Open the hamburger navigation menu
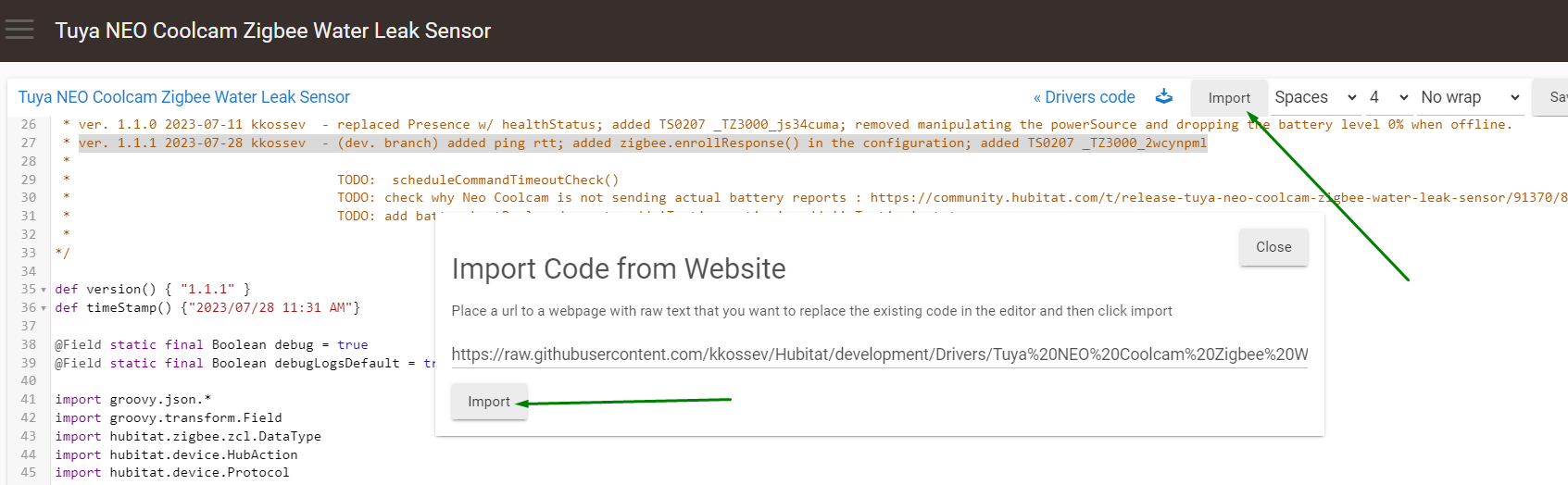This screenshot has width=1568, height=485. click(19, 31)
